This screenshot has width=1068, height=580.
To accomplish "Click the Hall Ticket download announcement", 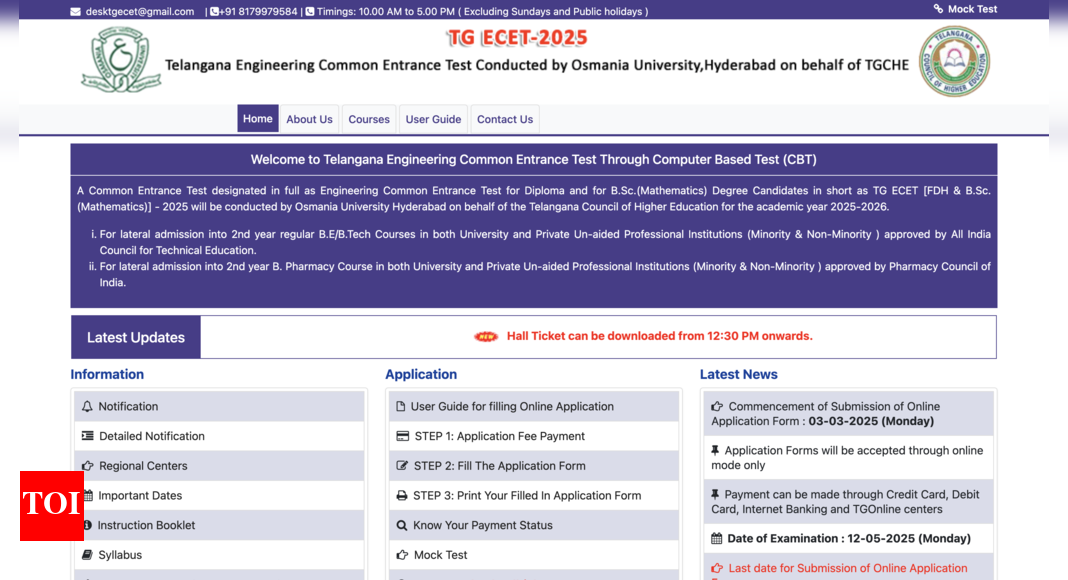I will tap(659, 337).
